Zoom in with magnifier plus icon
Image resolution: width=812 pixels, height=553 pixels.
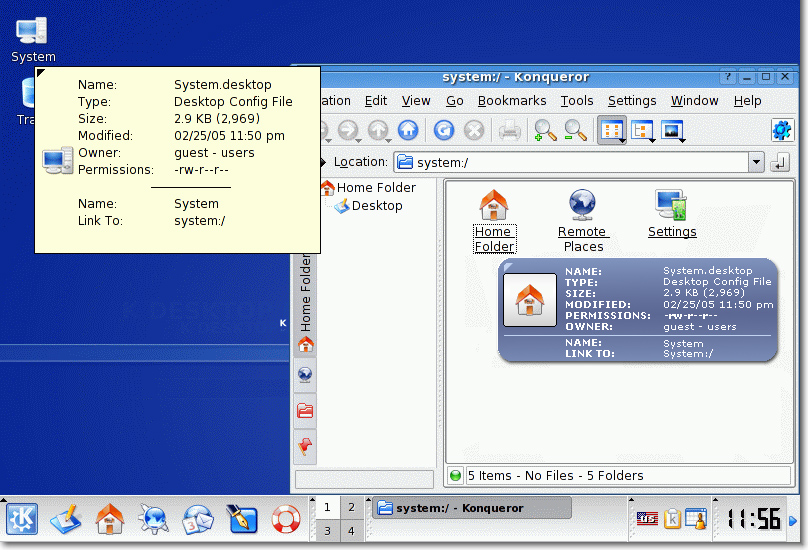tap(545, 130)
